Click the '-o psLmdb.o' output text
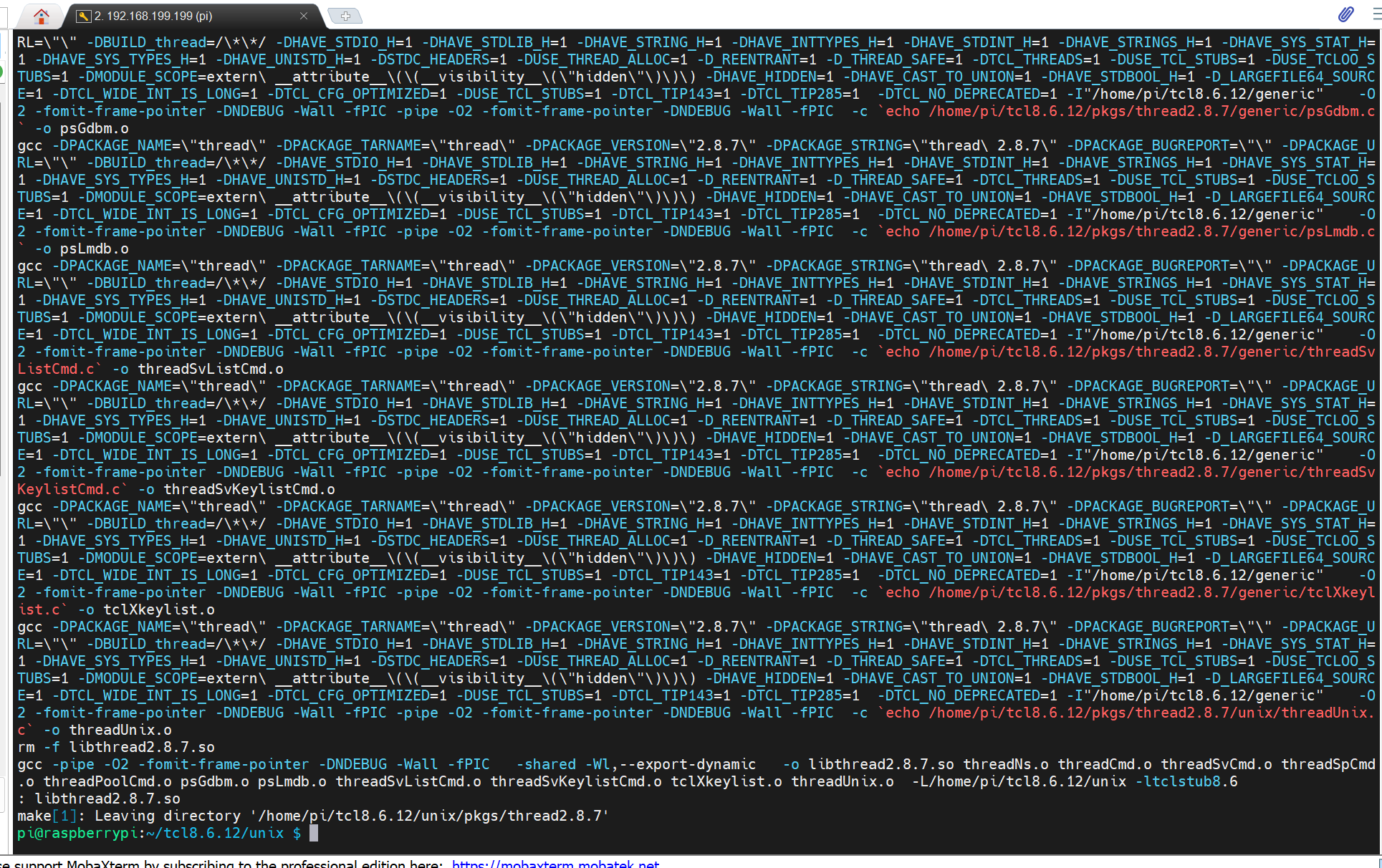The height and width of the screenshot is (868, 1382). coord(82,249)
